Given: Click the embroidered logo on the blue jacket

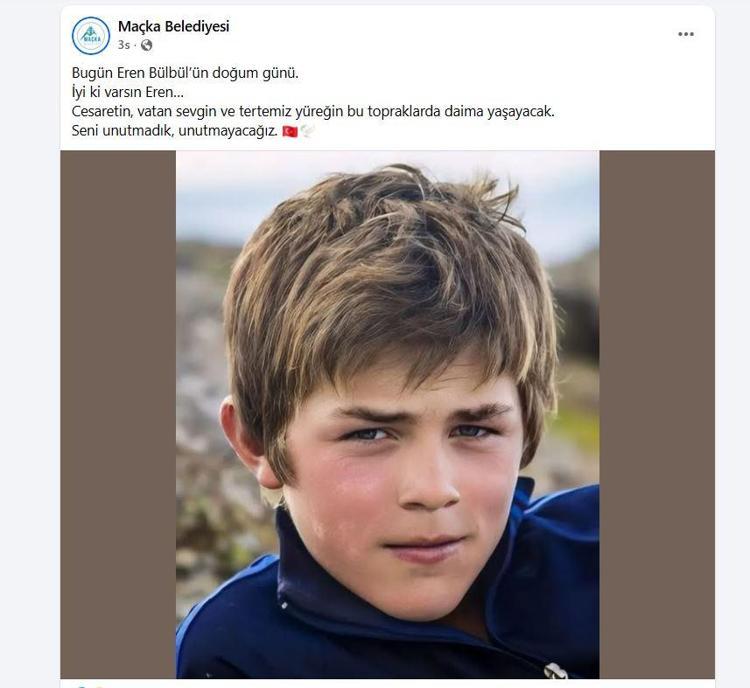Looking at the screenshot, I should pyautogui.click(x=555, y=671).
